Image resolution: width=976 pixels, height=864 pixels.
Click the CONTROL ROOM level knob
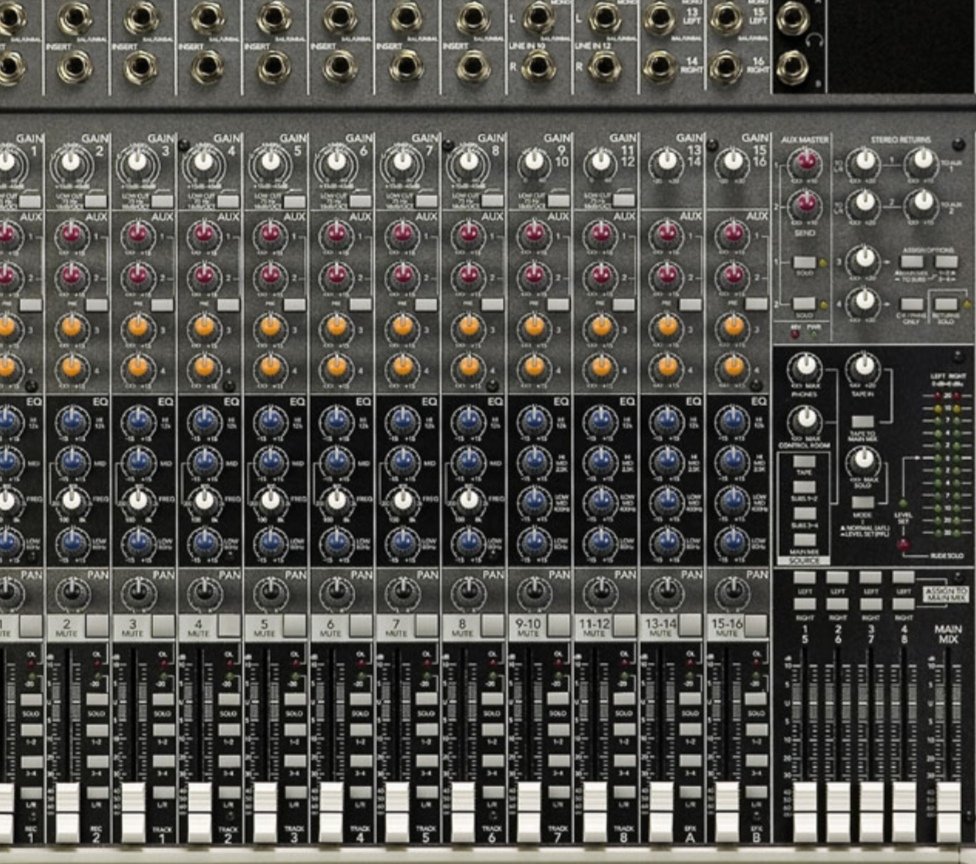(805, 419)
